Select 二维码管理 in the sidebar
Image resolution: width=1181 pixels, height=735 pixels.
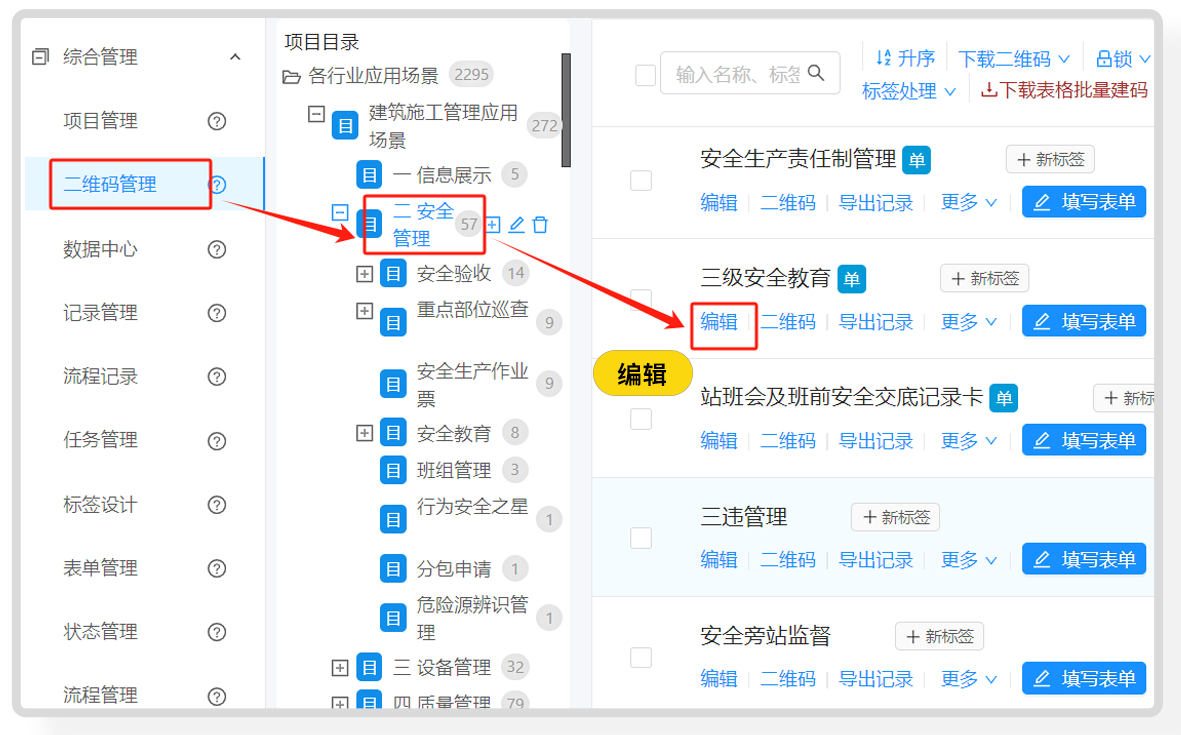pyautogui.click(x=110, y=184)
